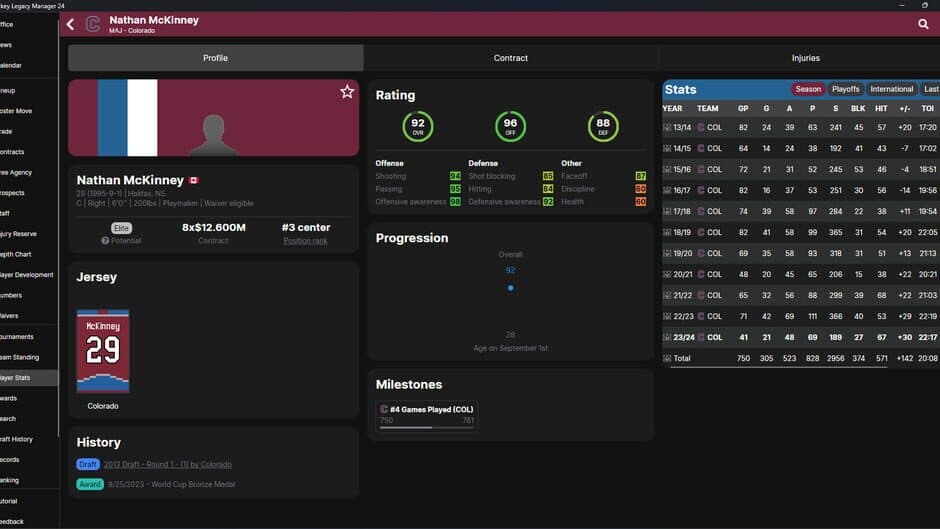Open the 2013 Draft history link
The width and height of the screenshot is (940, 529).
[167, 464]
